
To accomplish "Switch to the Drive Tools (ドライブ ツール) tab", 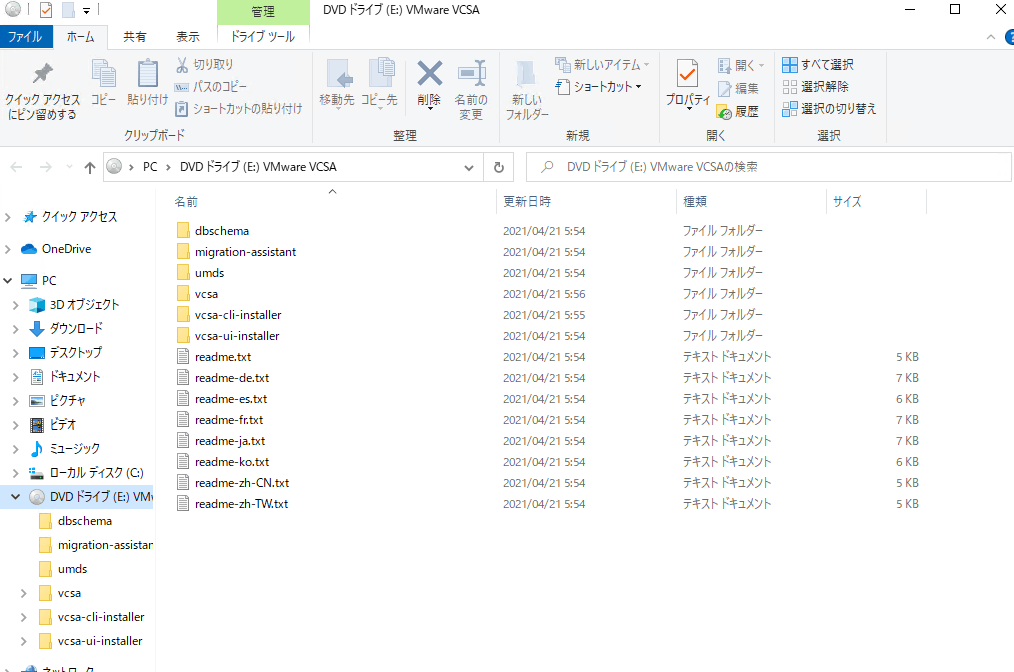I will [263, 37].
